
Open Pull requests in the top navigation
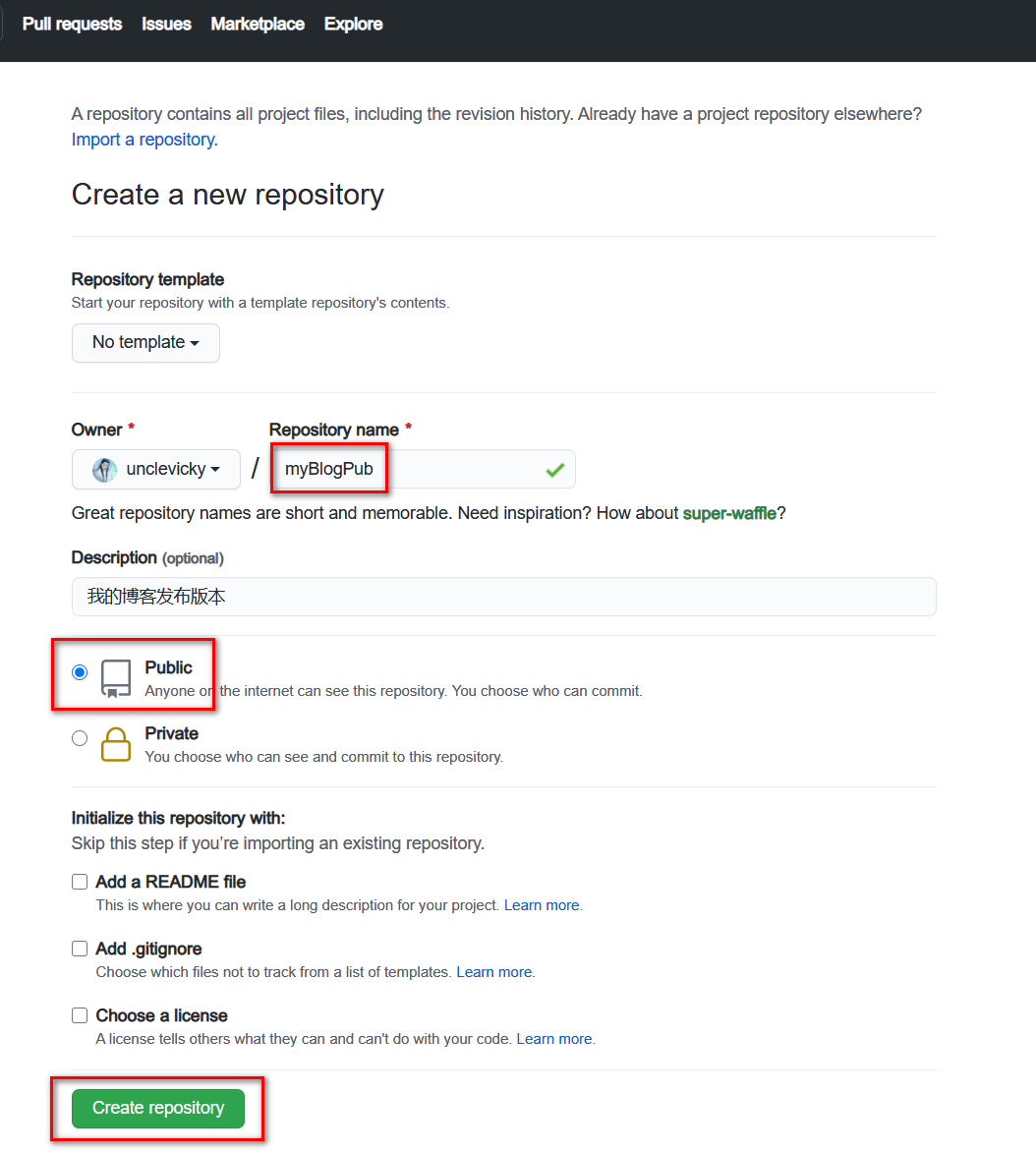point(72,25)
